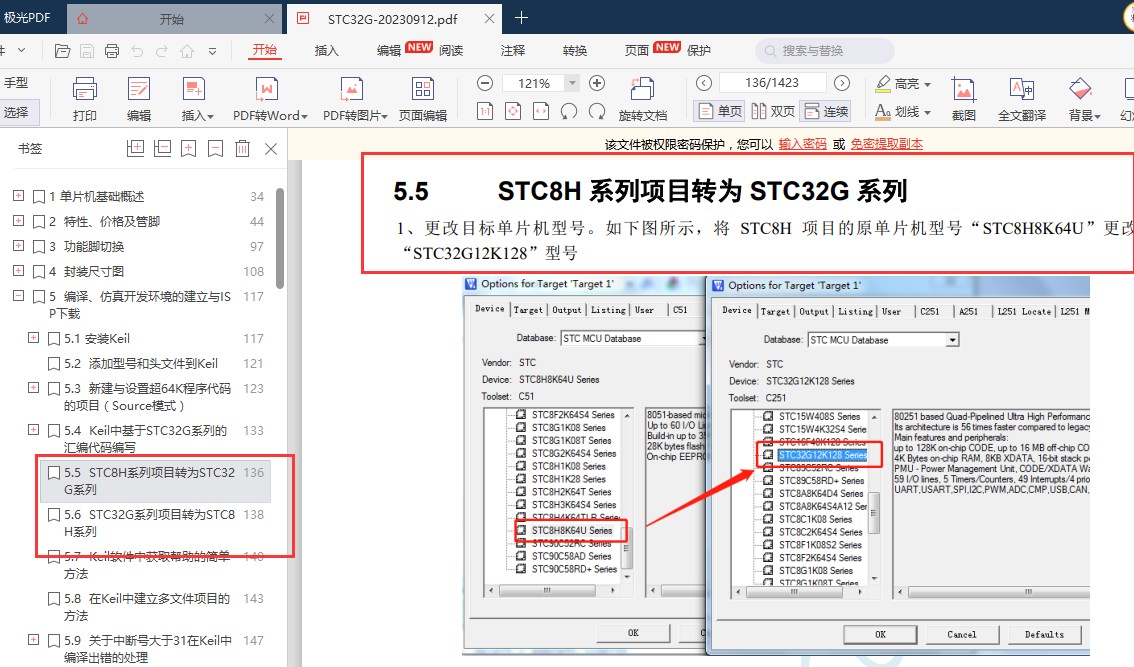Image resolution: width=1134 pixels, height=667 pixels.
Task: Switch to 双页 double page view
Action: point(773,111)
